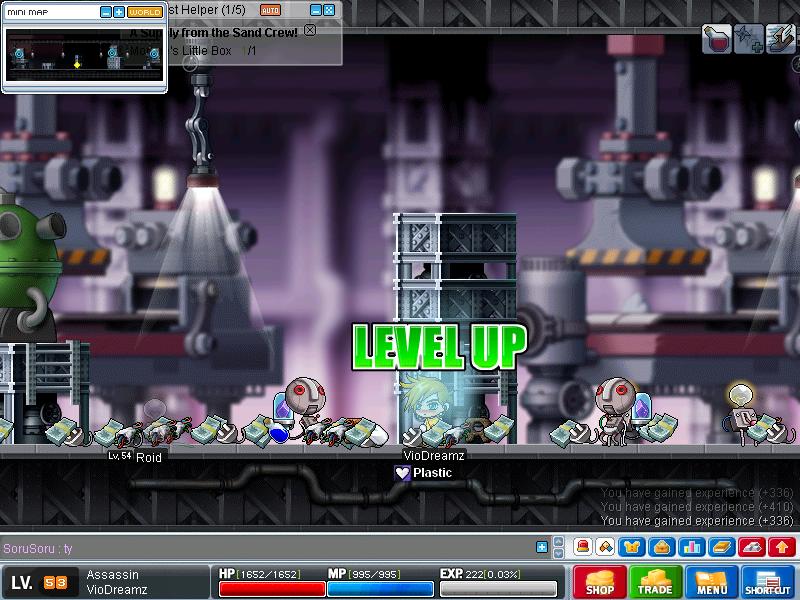The image size is (800, 600).
Task: Open the stats bar-chart icon
Action: pos(692,547)
